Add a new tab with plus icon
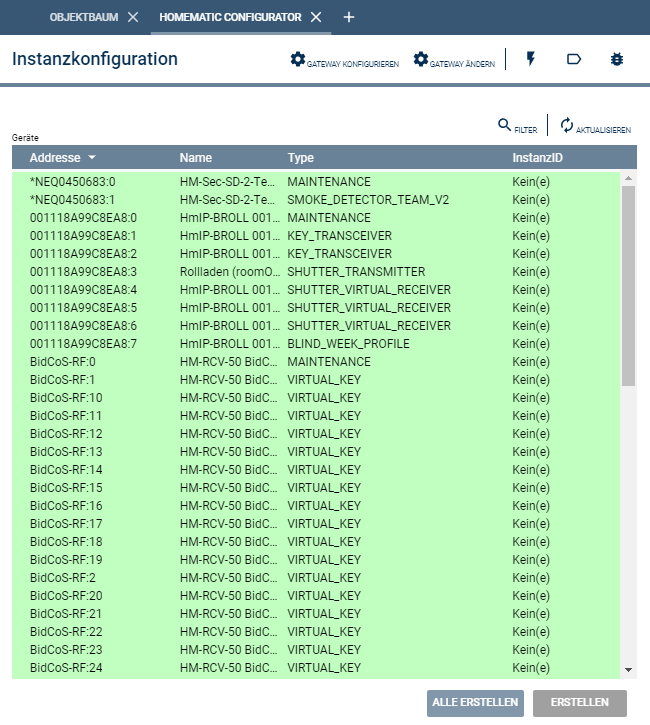 click(348, 17)
